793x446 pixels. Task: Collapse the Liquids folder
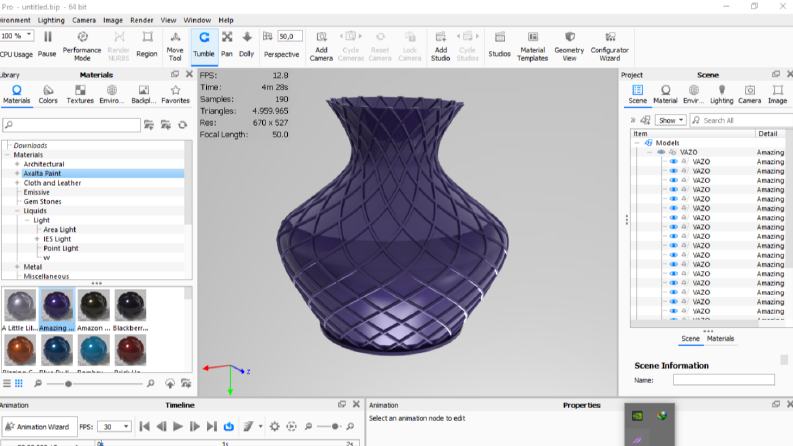pyautogui.click(x=17, y=211)
